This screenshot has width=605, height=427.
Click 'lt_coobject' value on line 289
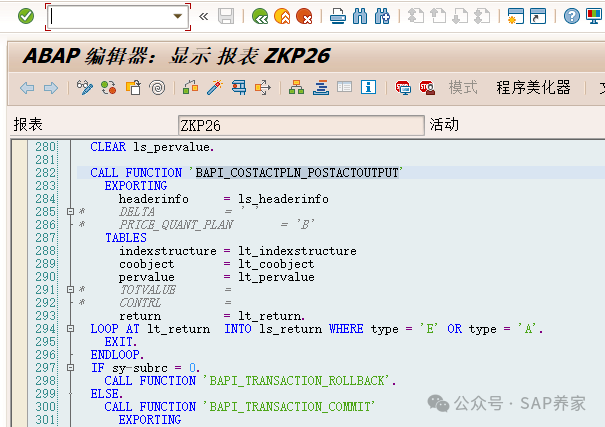pyautogui.click(x=276, y=264)
